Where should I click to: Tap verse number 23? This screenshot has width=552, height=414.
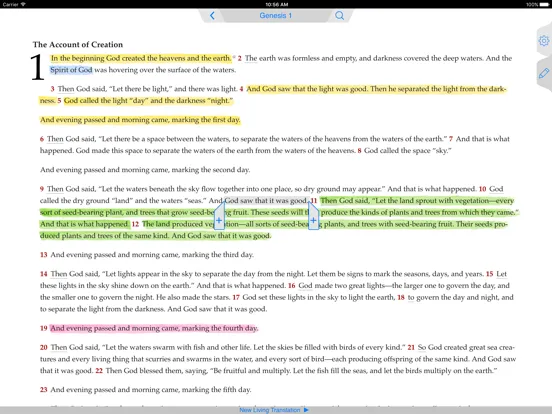click(44, 390)
